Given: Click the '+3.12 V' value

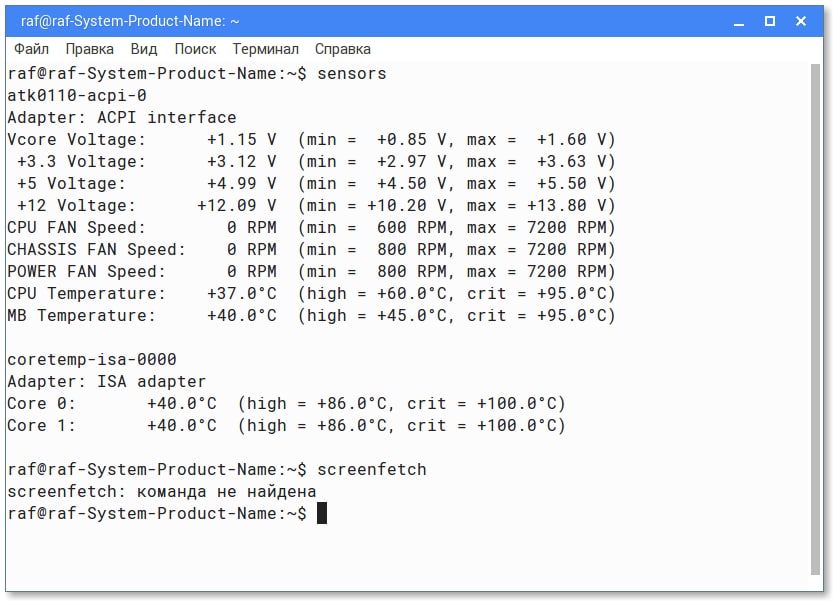Looking at the screenshot, I should (242, 162).
